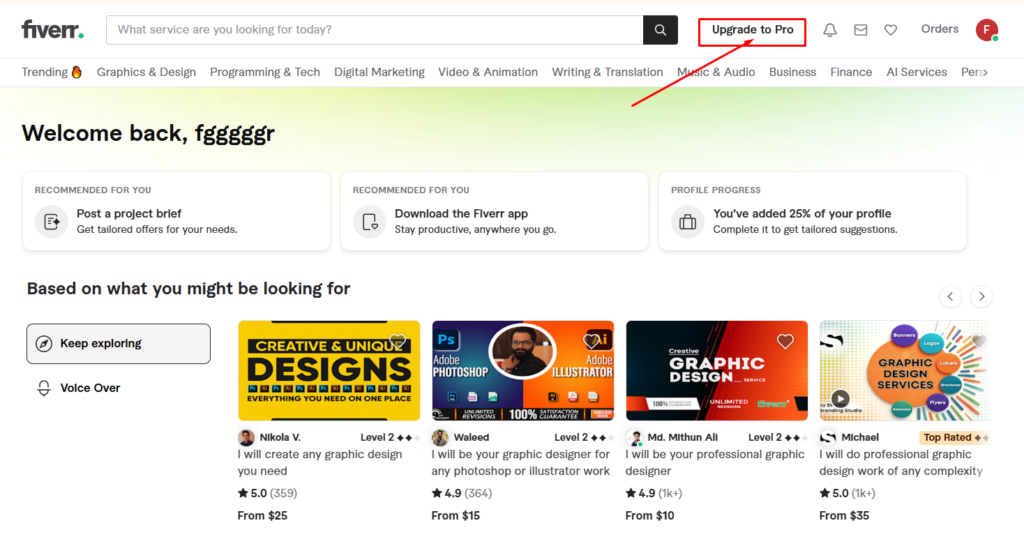This screenshot has width=1024, height=537.
Task: Click the From $10 price
Action: coord(650,515)
